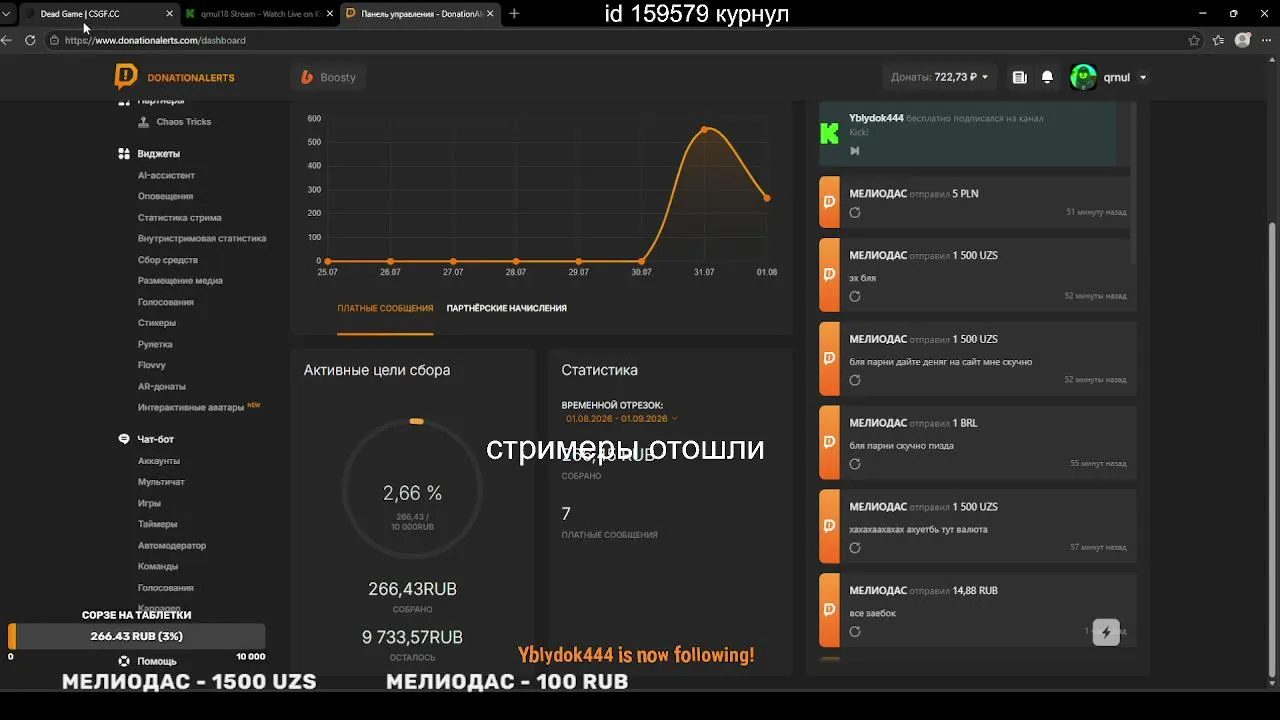Open Внутристримовая статистика in the sidebar
1280x720 pixels.
(202, 239)
